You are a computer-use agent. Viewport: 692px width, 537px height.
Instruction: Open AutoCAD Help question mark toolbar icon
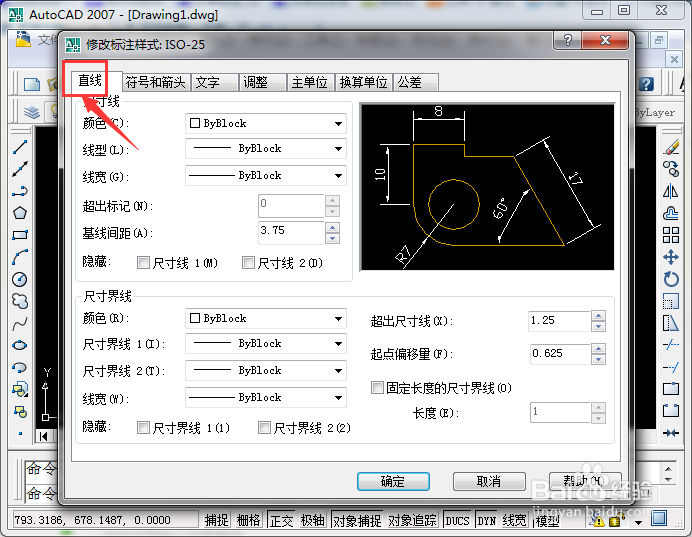click(x=646, y=83)
